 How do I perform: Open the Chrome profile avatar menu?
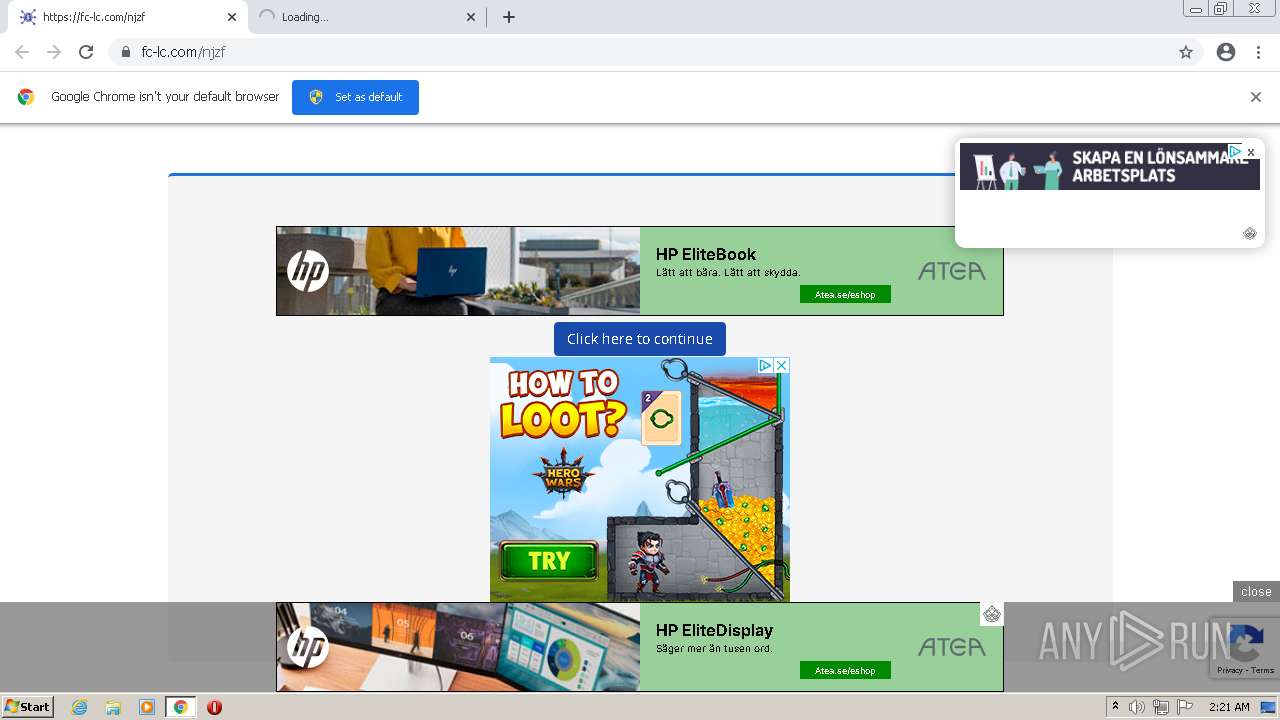[1226, 52]
